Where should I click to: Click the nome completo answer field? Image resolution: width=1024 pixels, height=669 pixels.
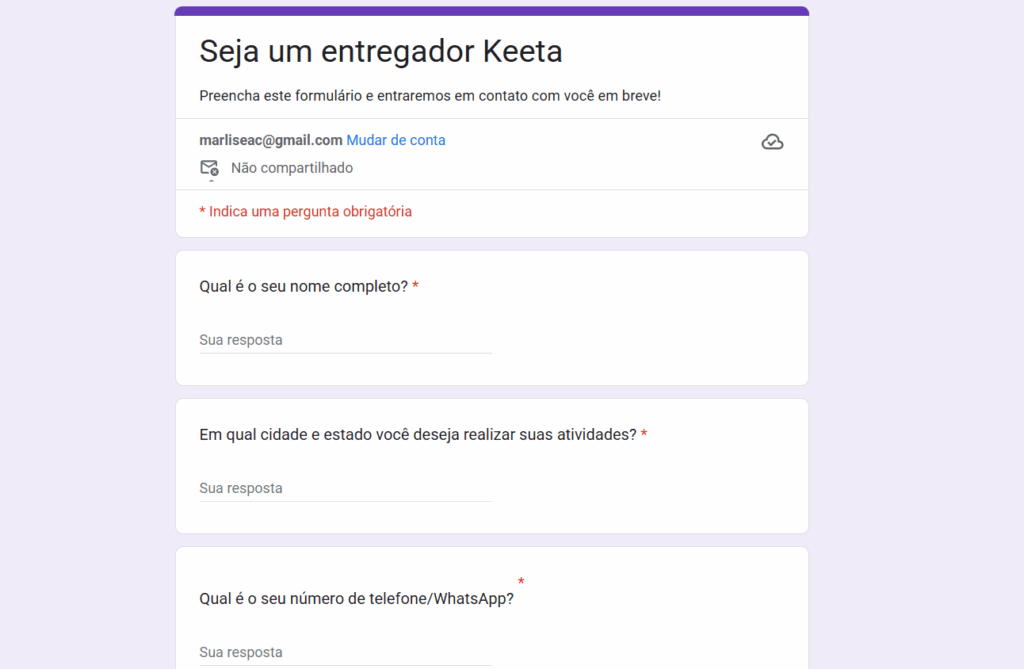pos(345,340)
